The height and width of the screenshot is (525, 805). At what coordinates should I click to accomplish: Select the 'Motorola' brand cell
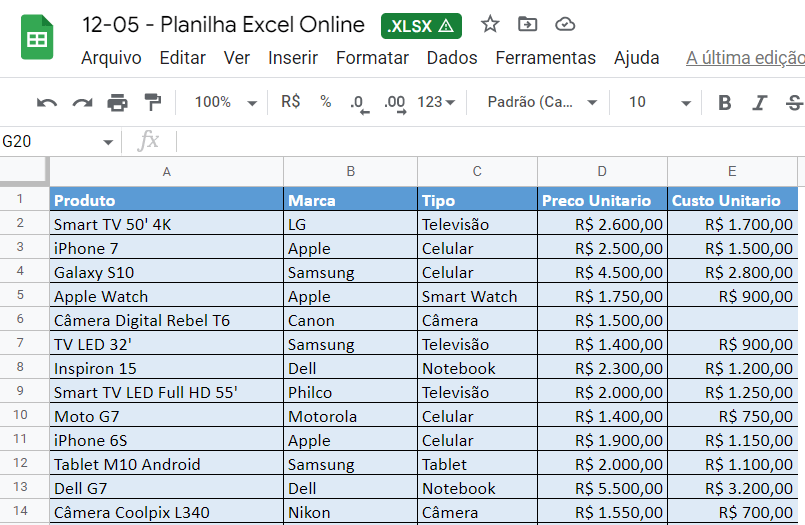(350, 416)
